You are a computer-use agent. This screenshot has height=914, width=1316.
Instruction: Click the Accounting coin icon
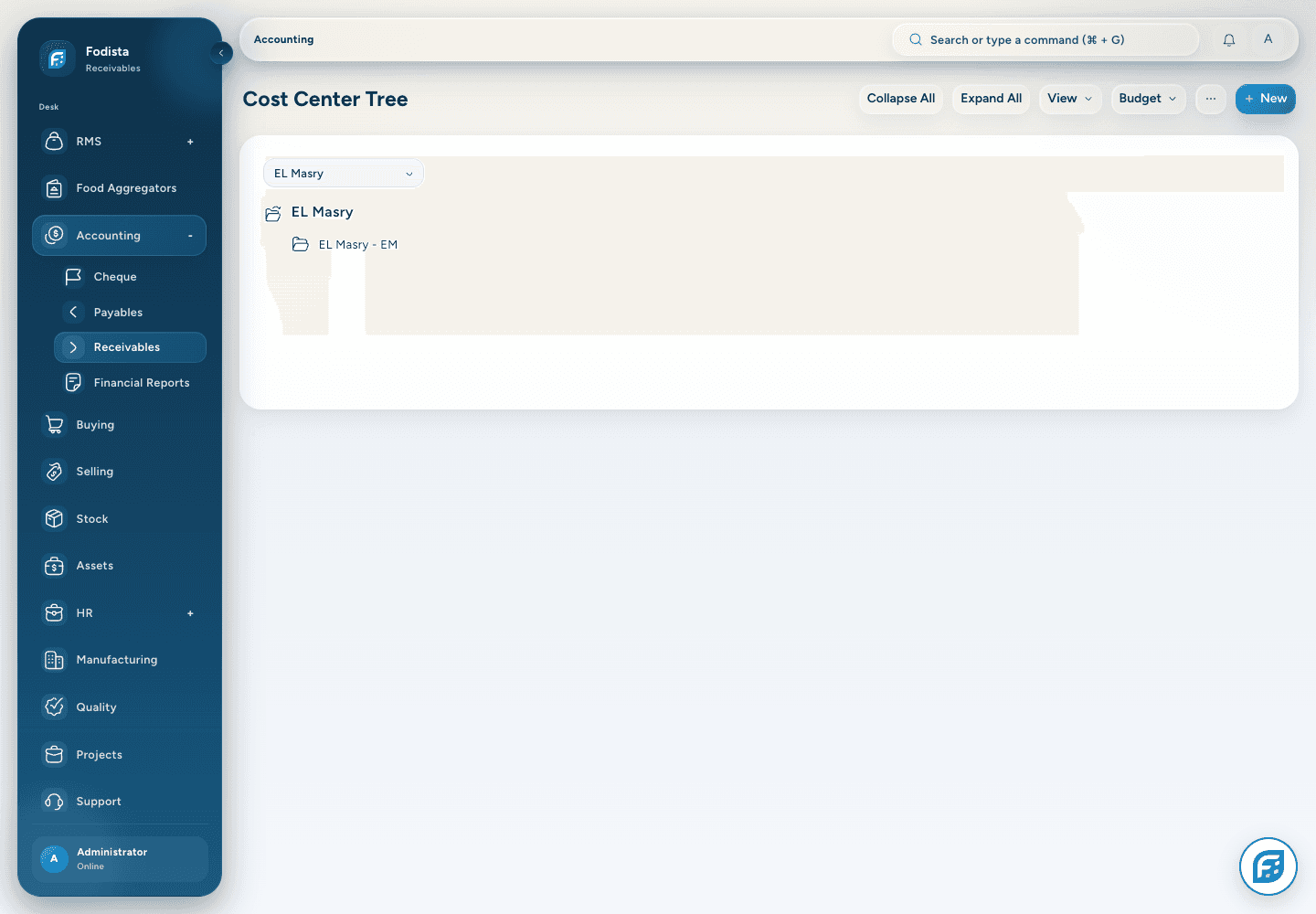(55, 235)
